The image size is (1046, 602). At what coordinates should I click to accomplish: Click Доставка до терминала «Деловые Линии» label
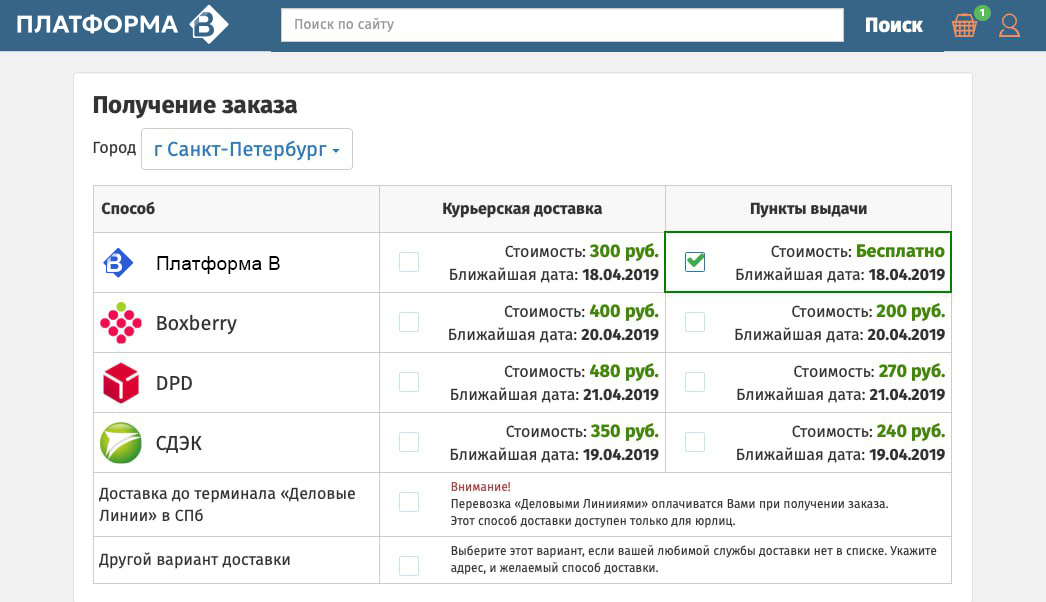pyautogui.click(x=227, y=505)
